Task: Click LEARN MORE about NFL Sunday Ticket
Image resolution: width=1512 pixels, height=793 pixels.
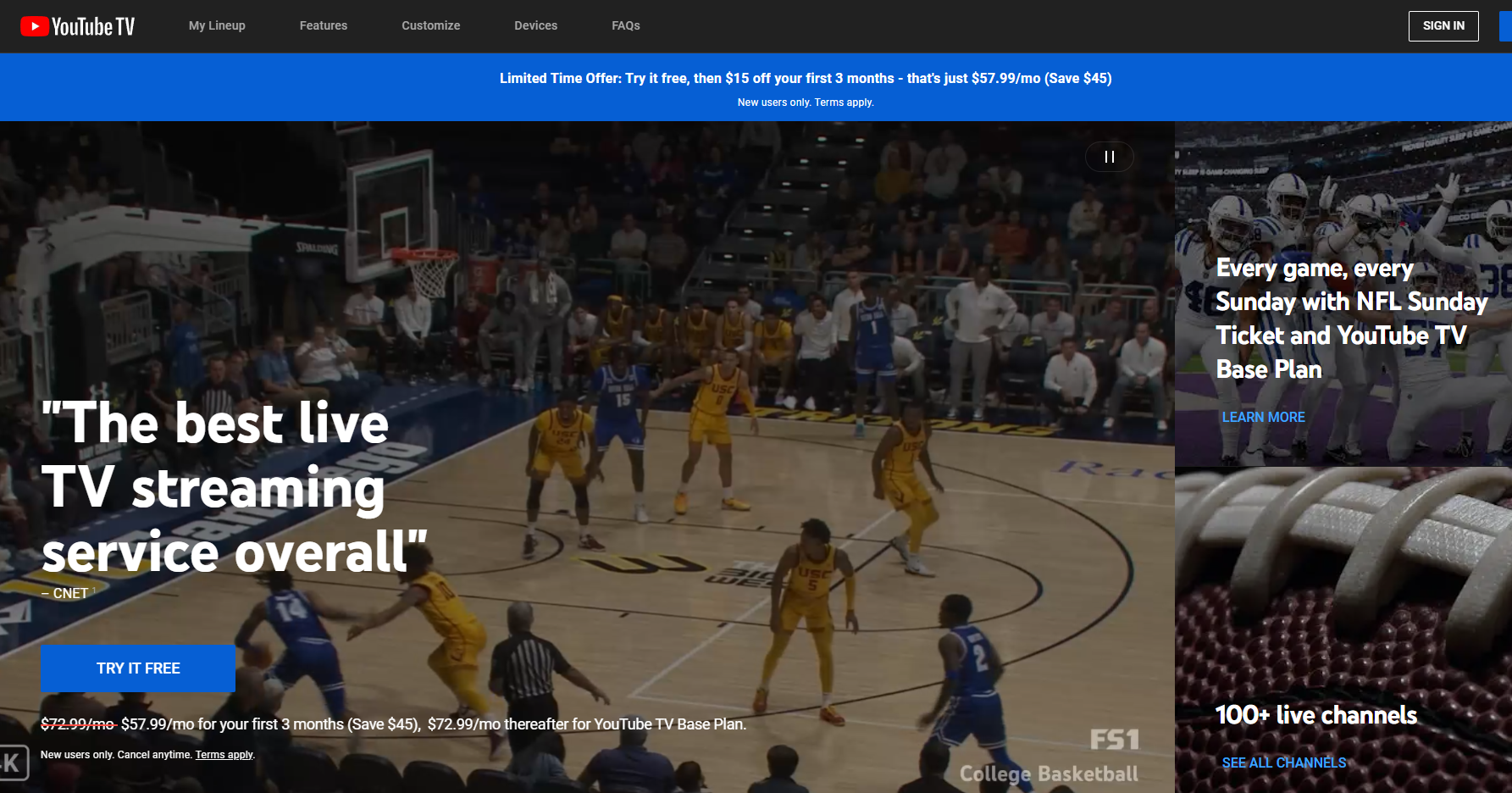Action: (1263, 417)
